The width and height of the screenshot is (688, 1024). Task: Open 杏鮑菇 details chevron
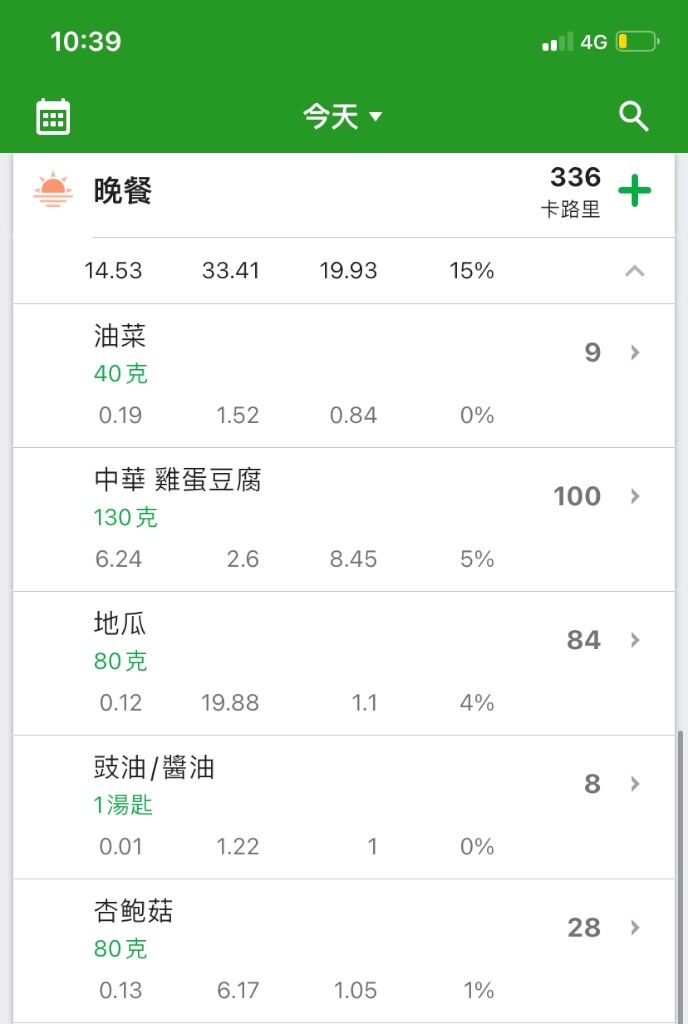click(x=634, y=927)
